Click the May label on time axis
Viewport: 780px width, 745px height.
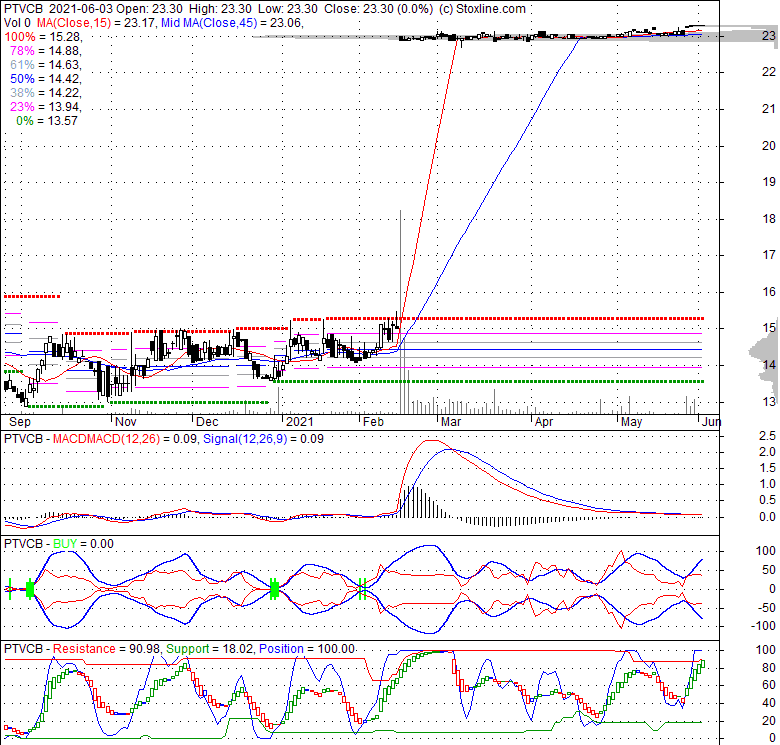[x=631, y=422]
